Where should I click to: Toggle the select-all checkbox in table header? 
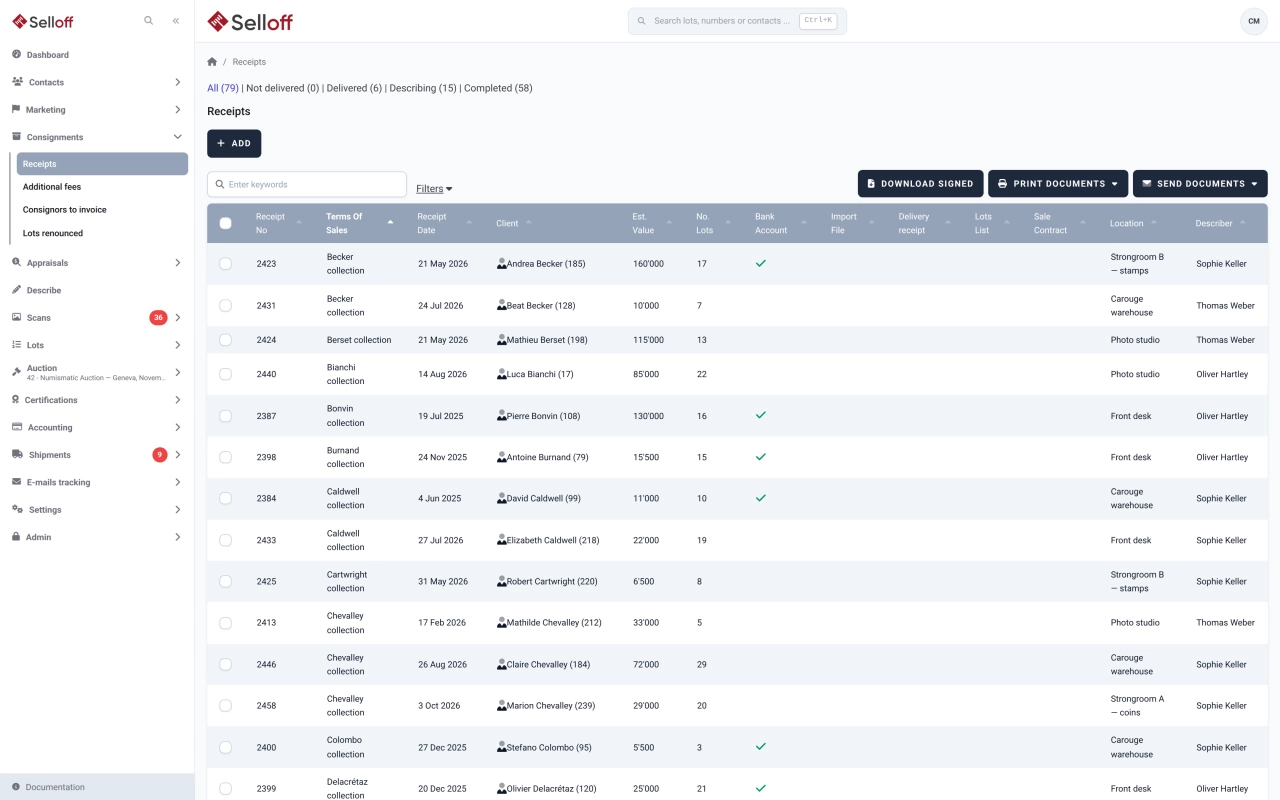(x=225, y=223)
